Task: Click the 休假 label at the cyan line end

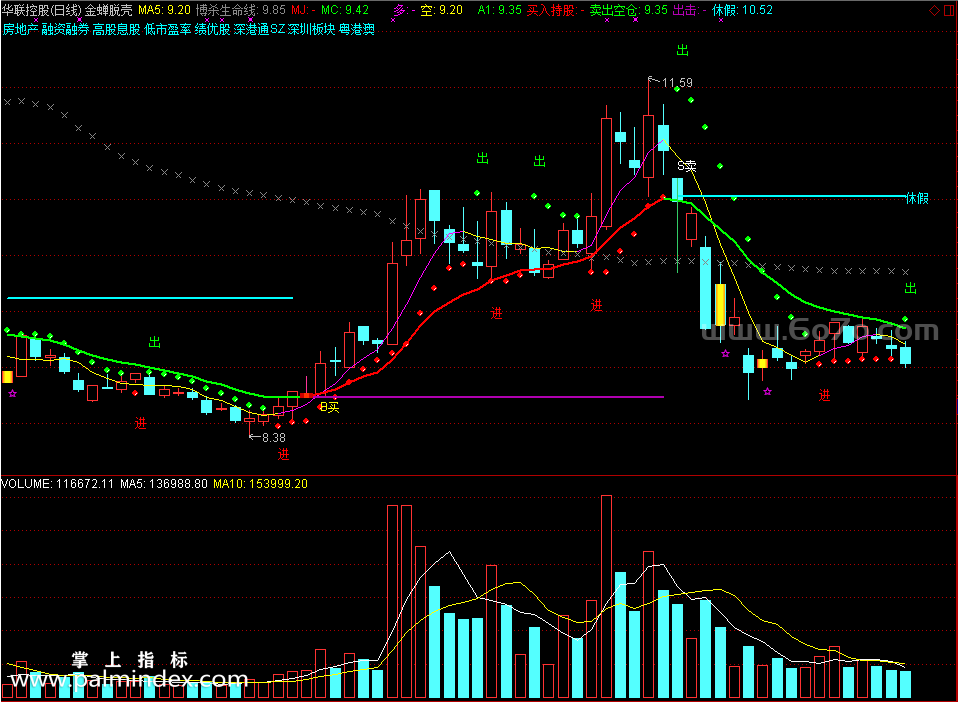Action: pyautogui.click(x=917, y=198)
